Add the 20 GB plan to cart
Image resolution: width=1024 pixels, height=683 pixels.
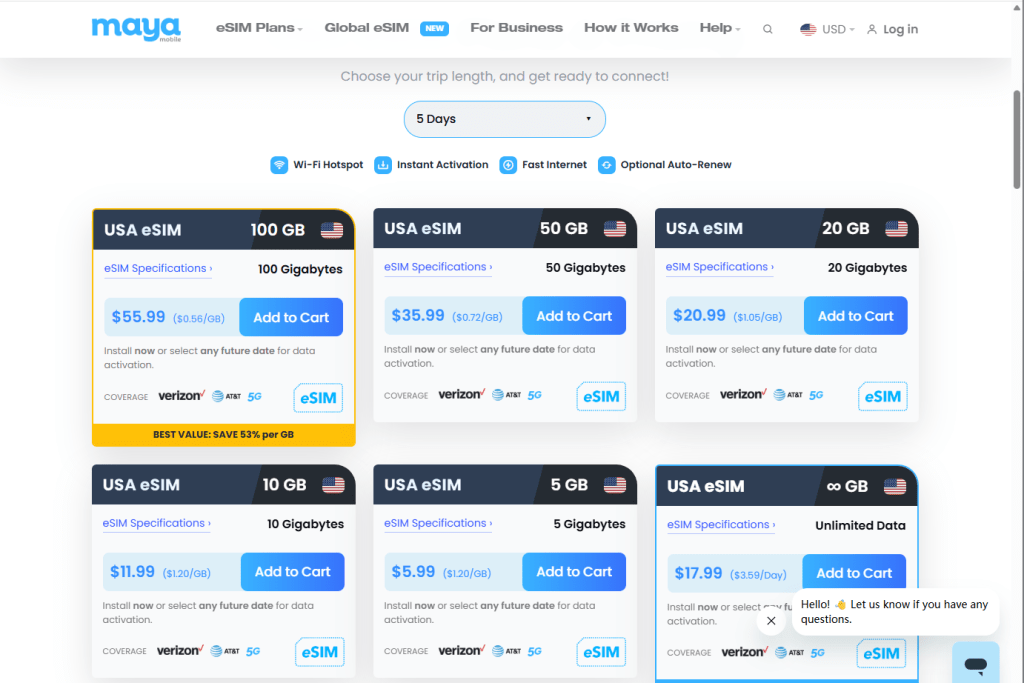tap(856, 316)
